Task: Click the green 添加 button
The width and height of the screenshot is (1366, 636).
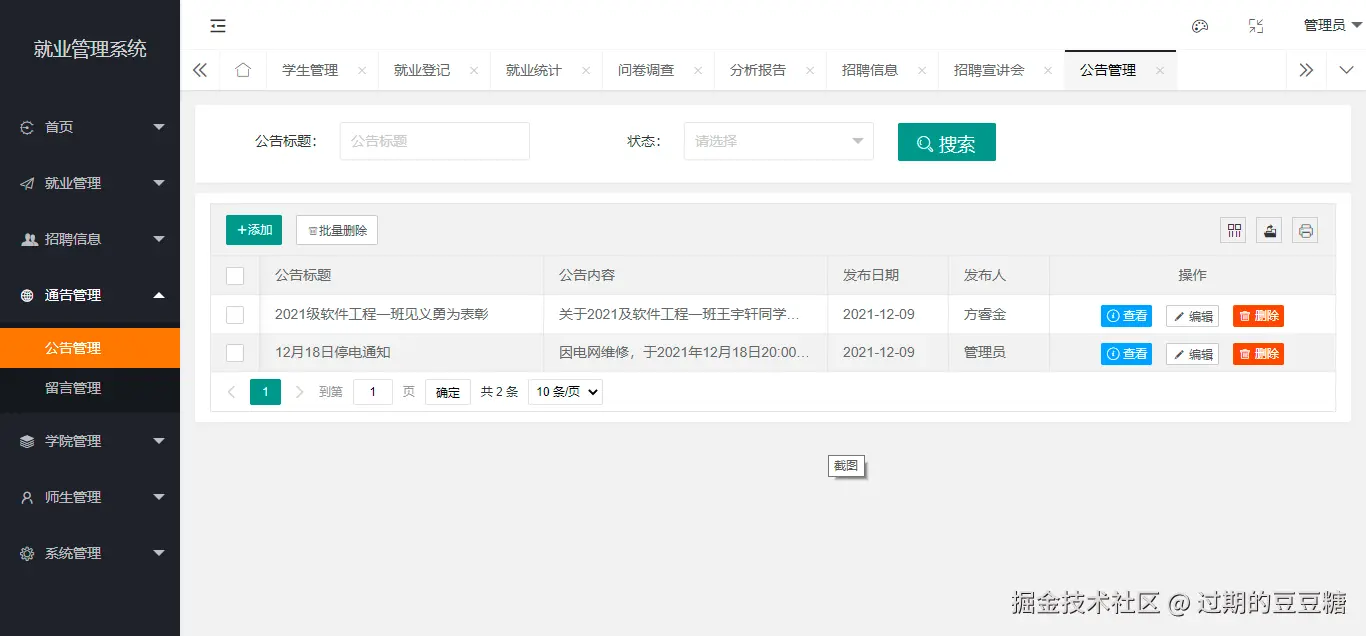Action: coord(253,229)
